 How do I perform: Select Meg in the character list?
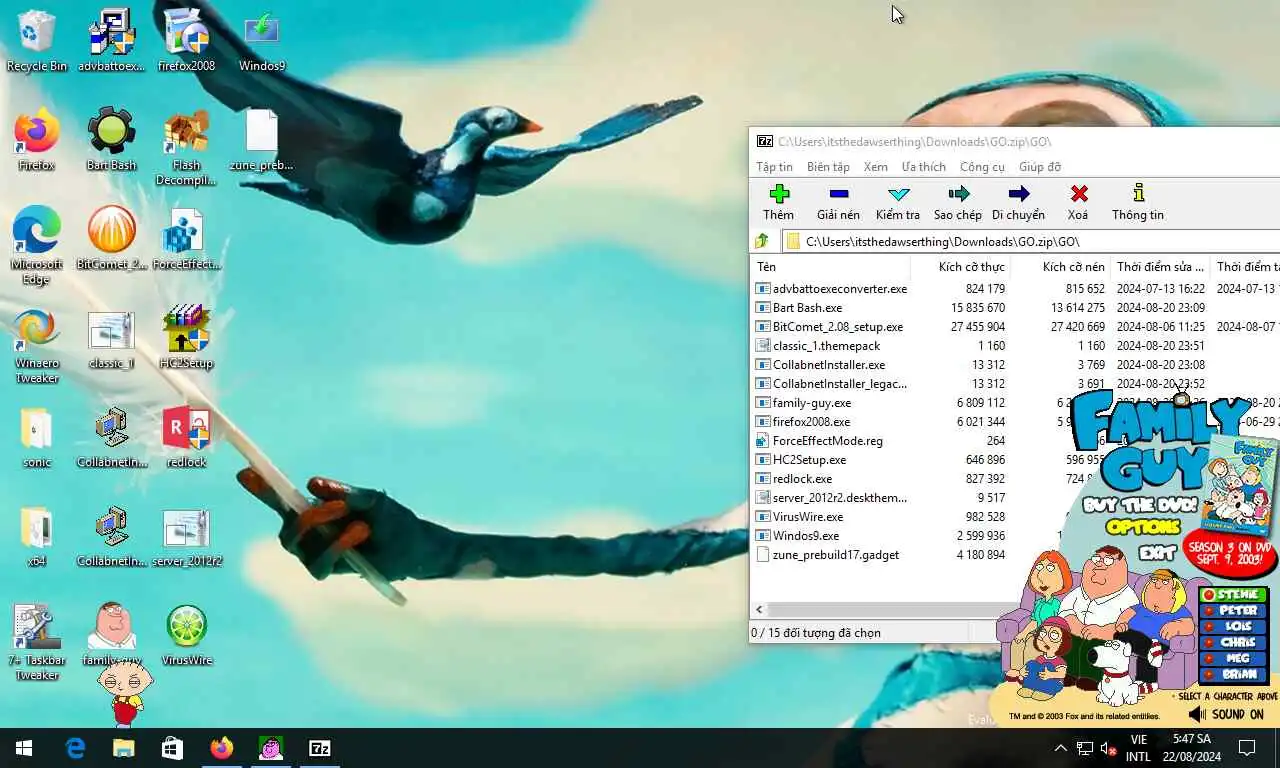pyautogui.click(x=1233, y=659)
